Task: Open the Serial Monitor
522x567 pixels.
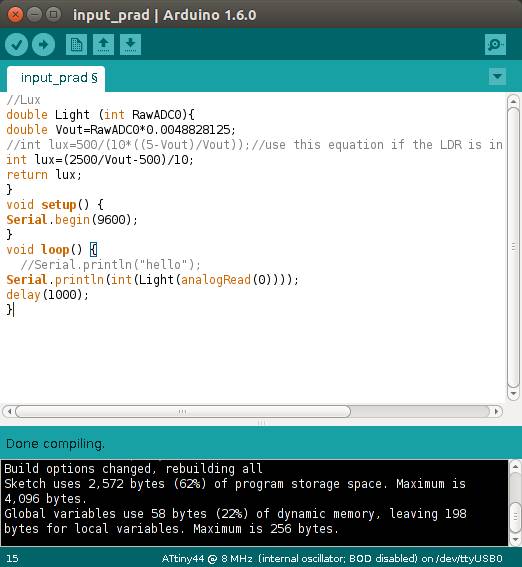Action: pyautogui.click(x=495, y=44)
